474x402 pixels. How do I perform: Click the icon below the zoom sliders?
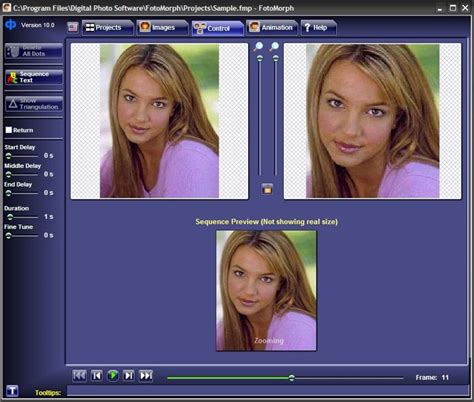click(x=267, y=189)
